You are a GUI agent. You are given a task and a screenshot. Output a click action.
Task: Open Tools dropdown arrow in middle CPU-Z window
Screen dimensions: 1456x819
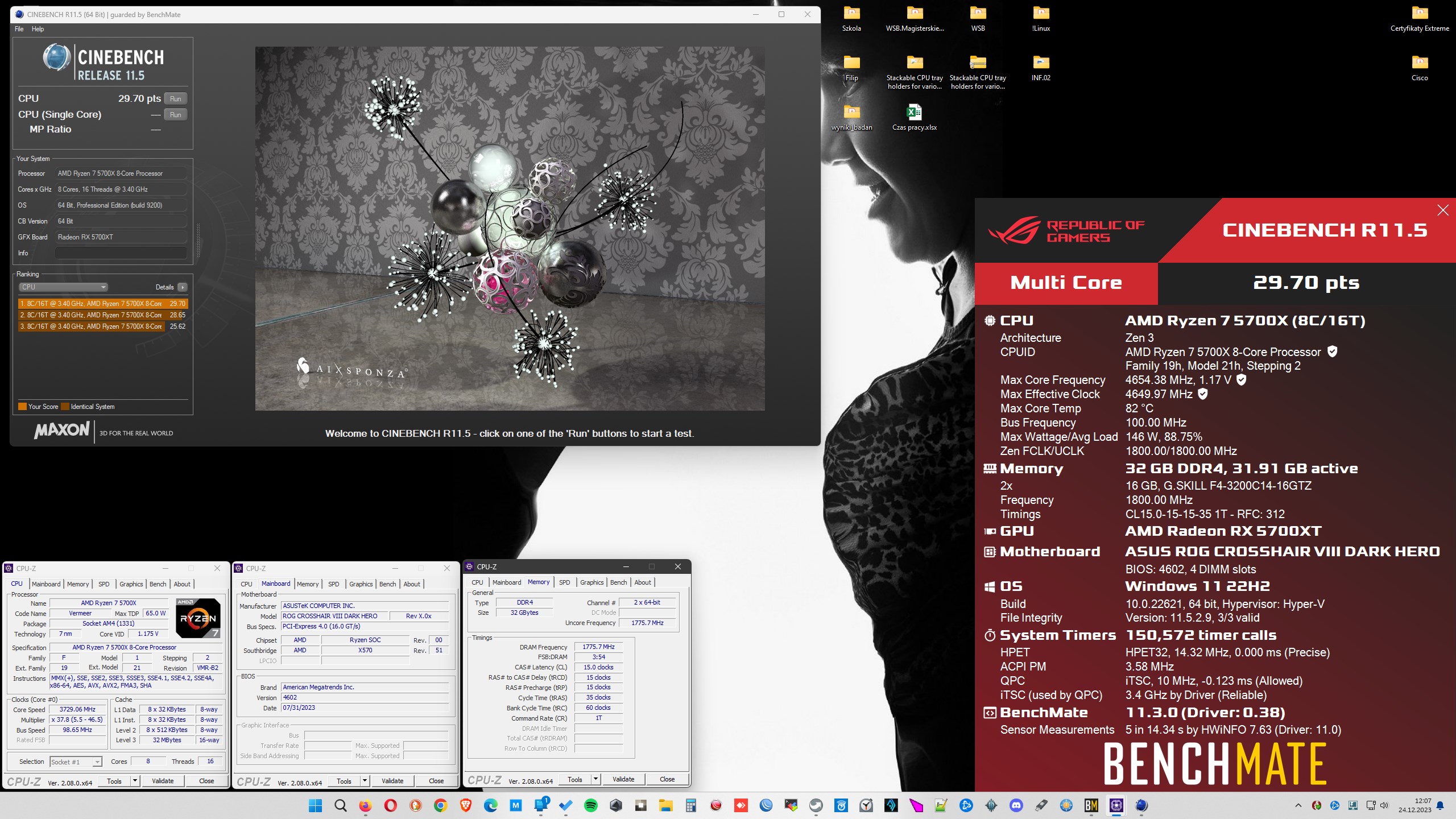point(365,781)
